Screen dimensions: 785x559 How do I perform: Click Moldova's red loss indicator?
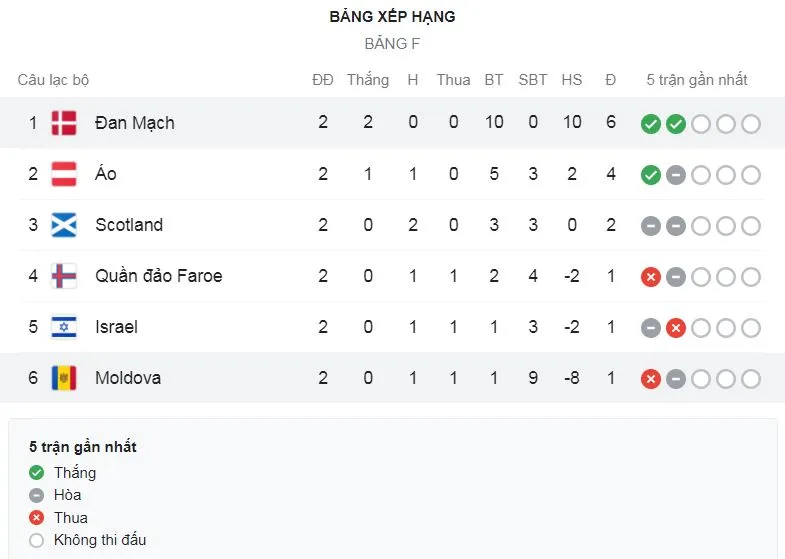[650, 379]
